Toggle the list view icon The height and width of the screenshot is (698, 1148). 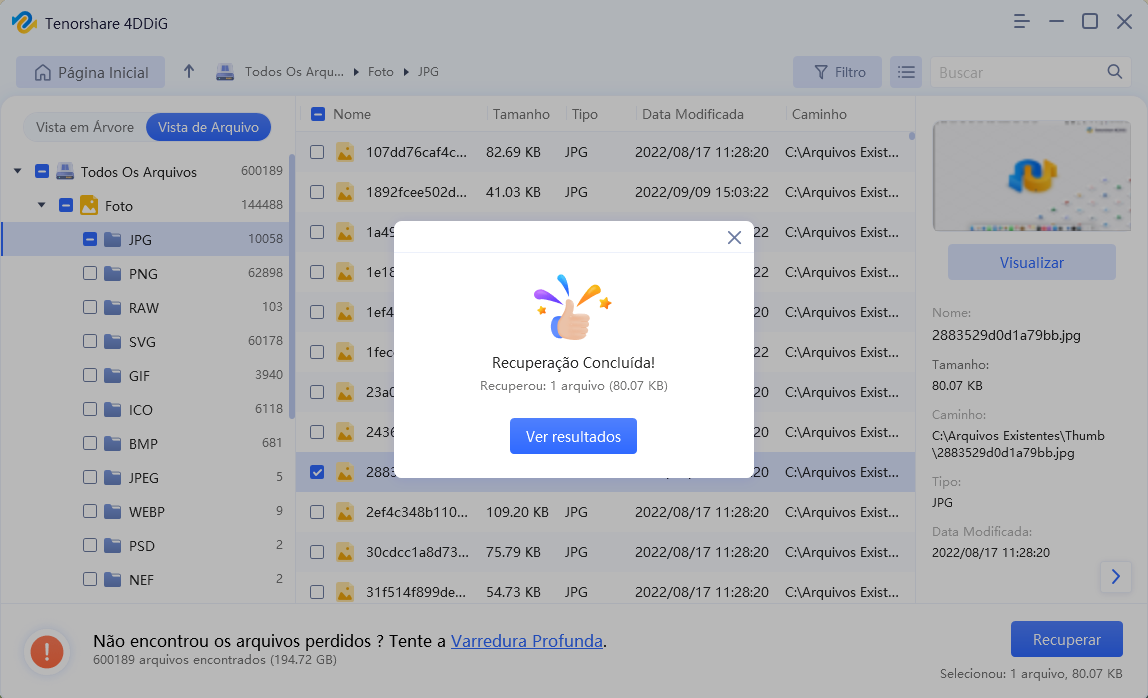(x=906, y=72)
